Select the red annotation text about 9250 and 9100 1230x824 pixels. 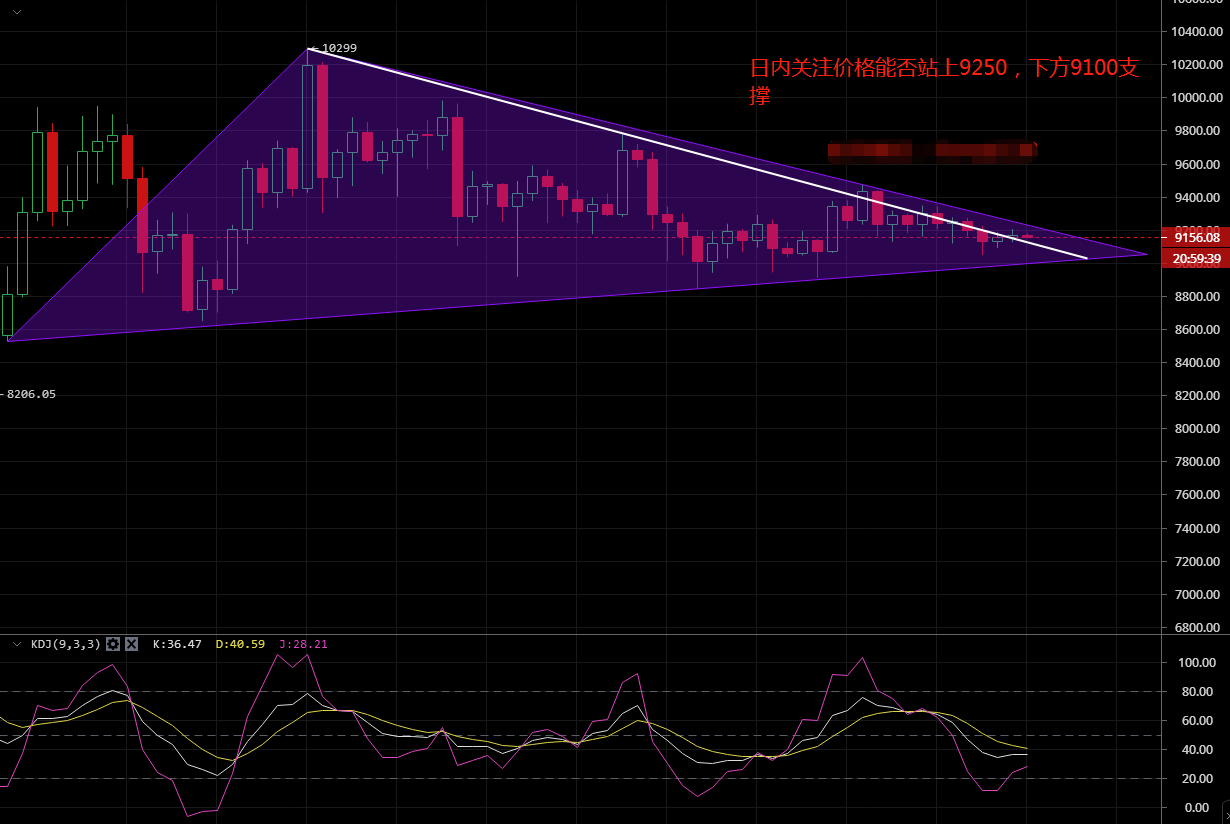pyautogui.click(x=944, y=82)
